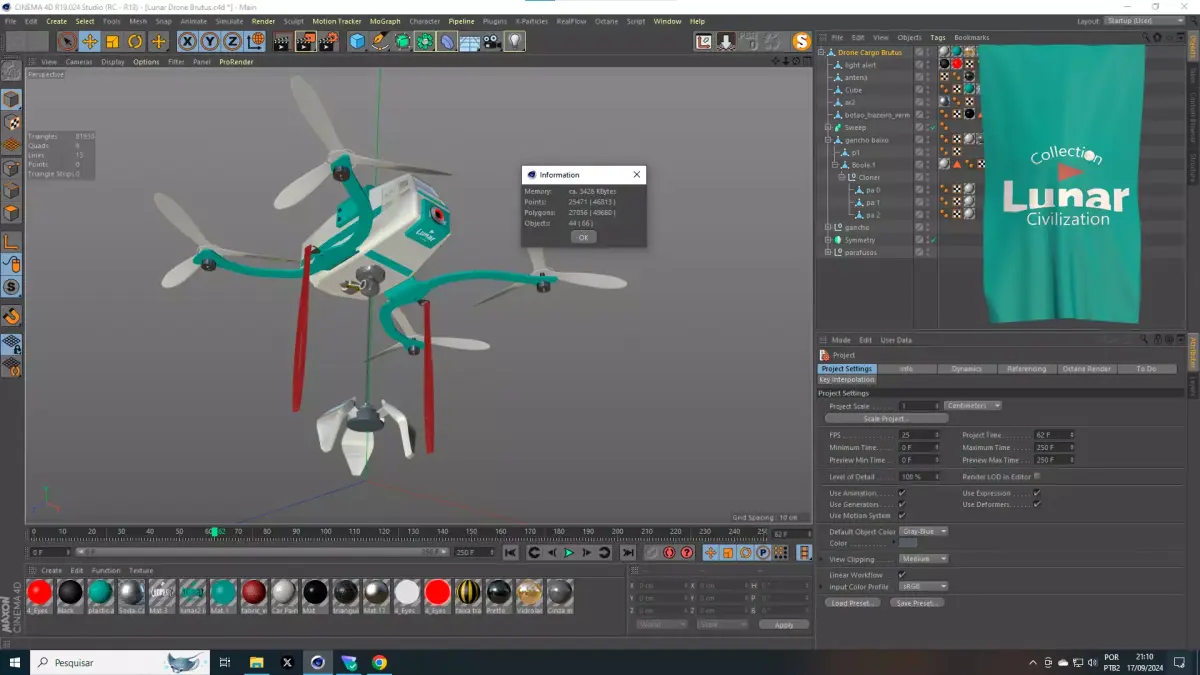Select Texture mode in left palette
Screen dimensions: 1200x675
(11, 123)
